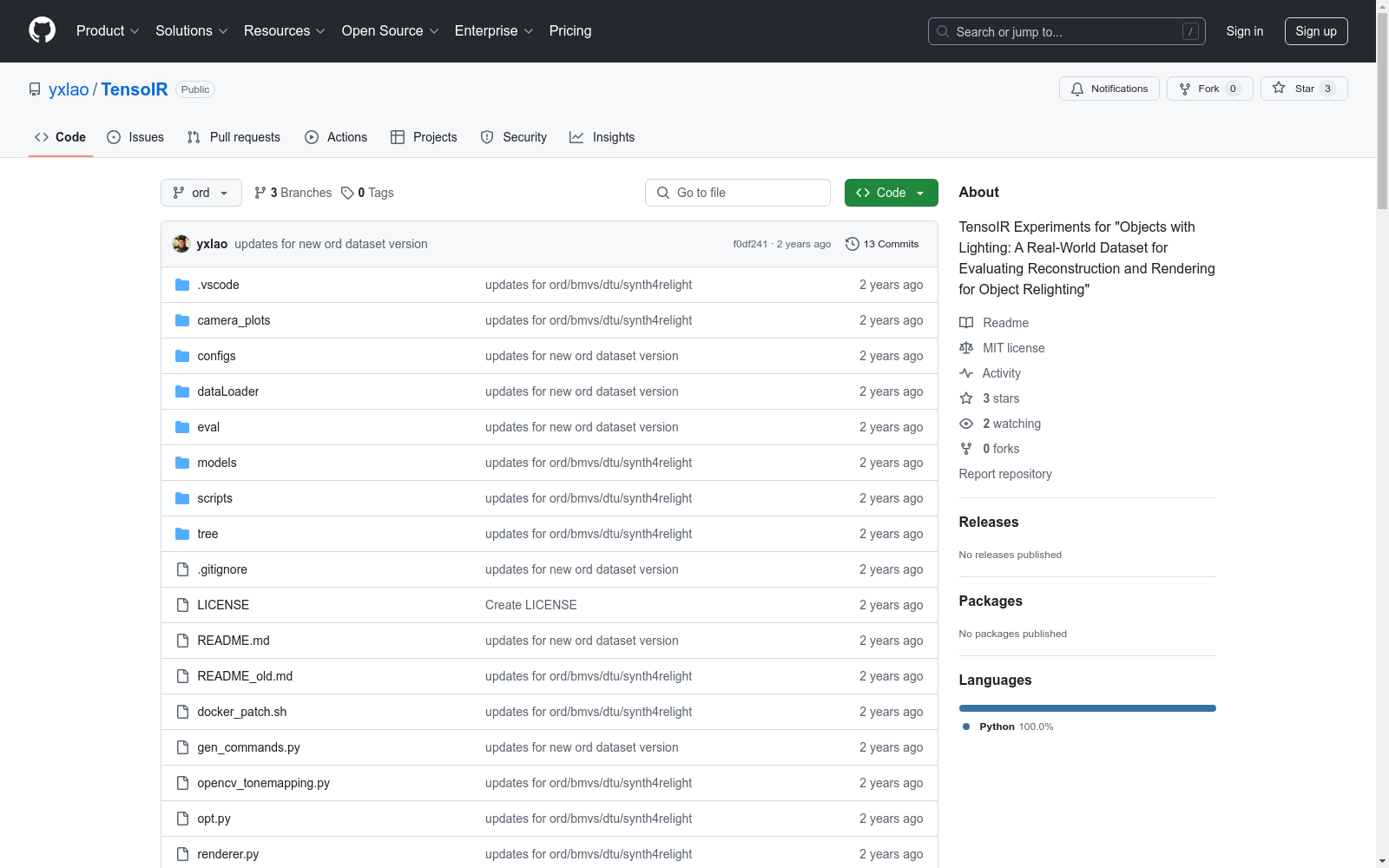Open the Packages section heading

pyautogui.click(x=991, y=601)
